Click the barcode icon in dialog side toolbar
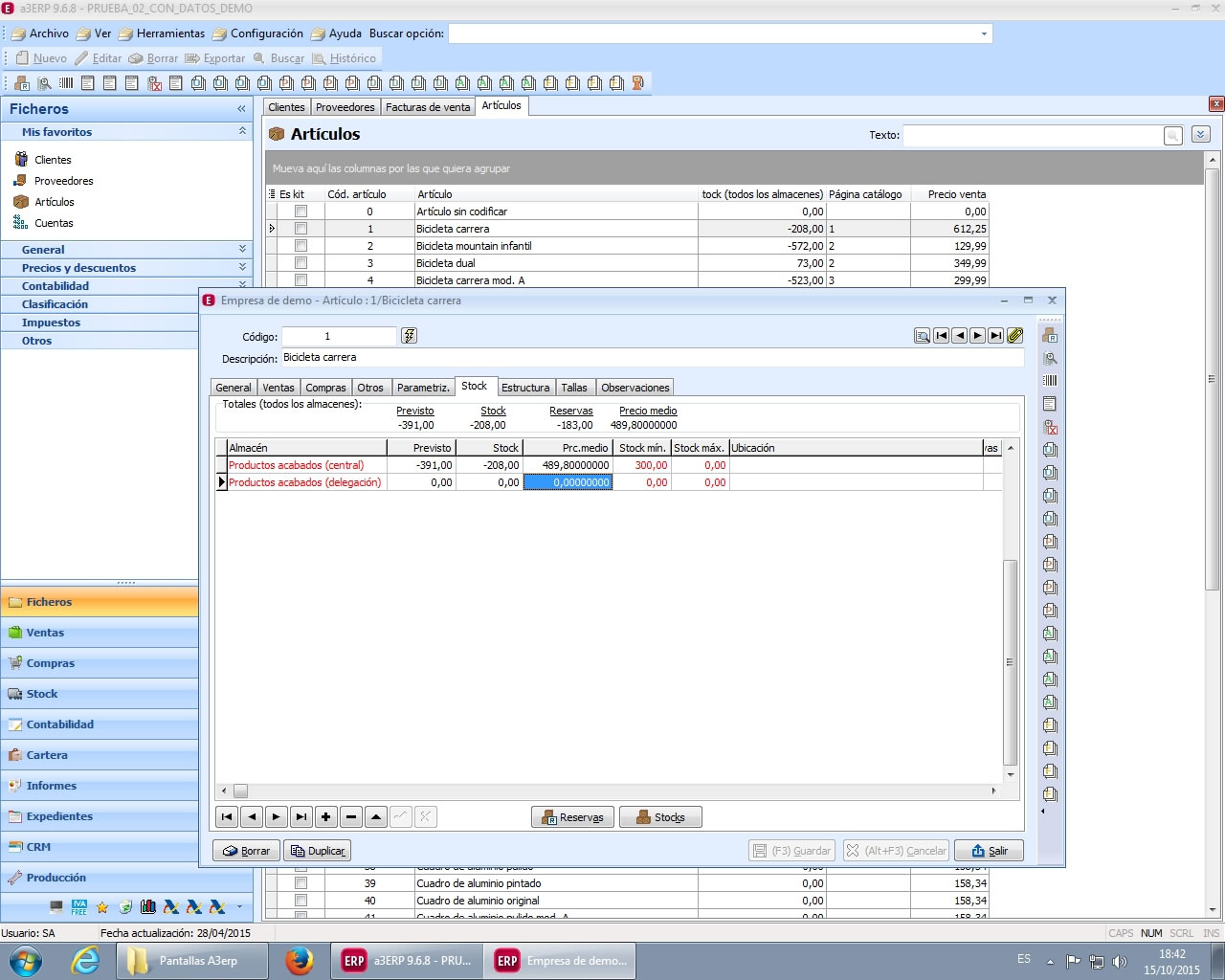The image size is (1225, 980). pyautogui.click(x=1050, y=381)
